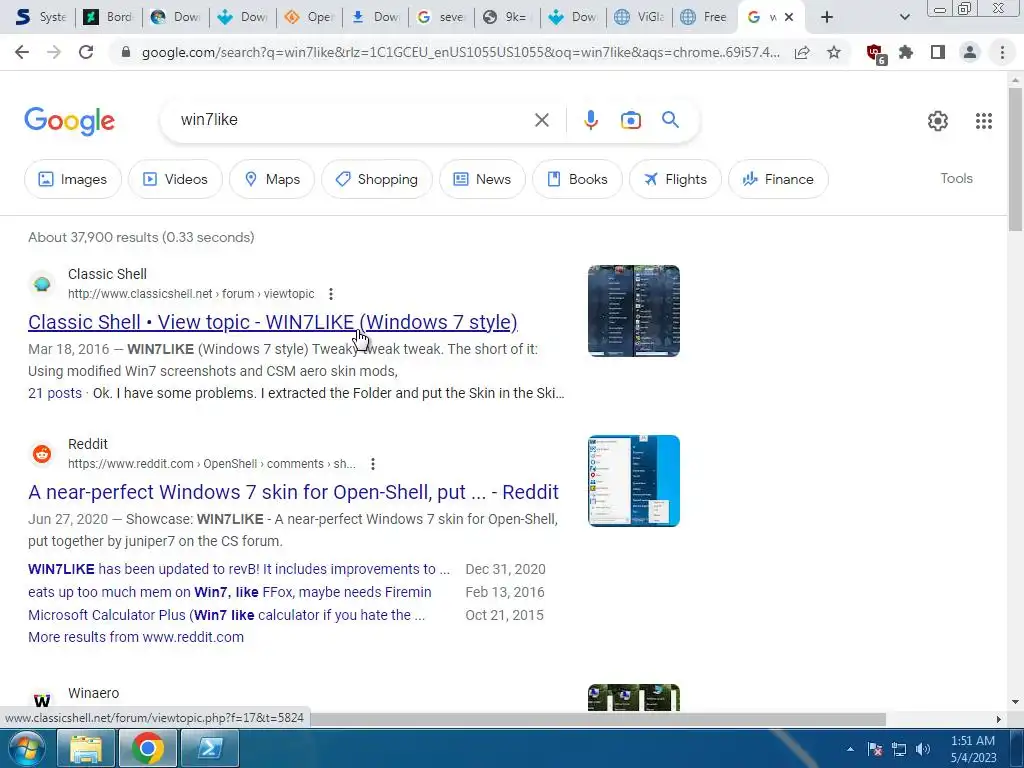The image size is (1024, 768).
Task: Show News results
Action: 482,179
